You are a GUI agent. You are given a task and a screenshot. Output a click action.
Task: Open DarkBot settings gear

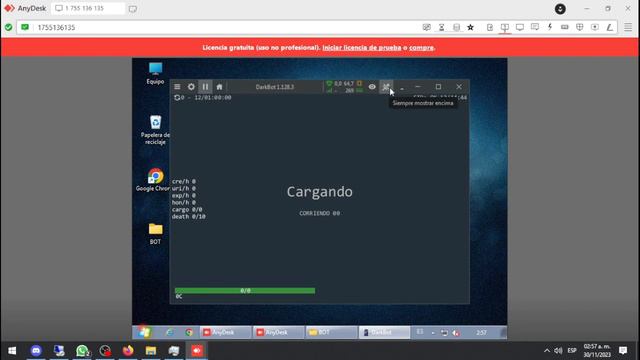coord(191,87)
